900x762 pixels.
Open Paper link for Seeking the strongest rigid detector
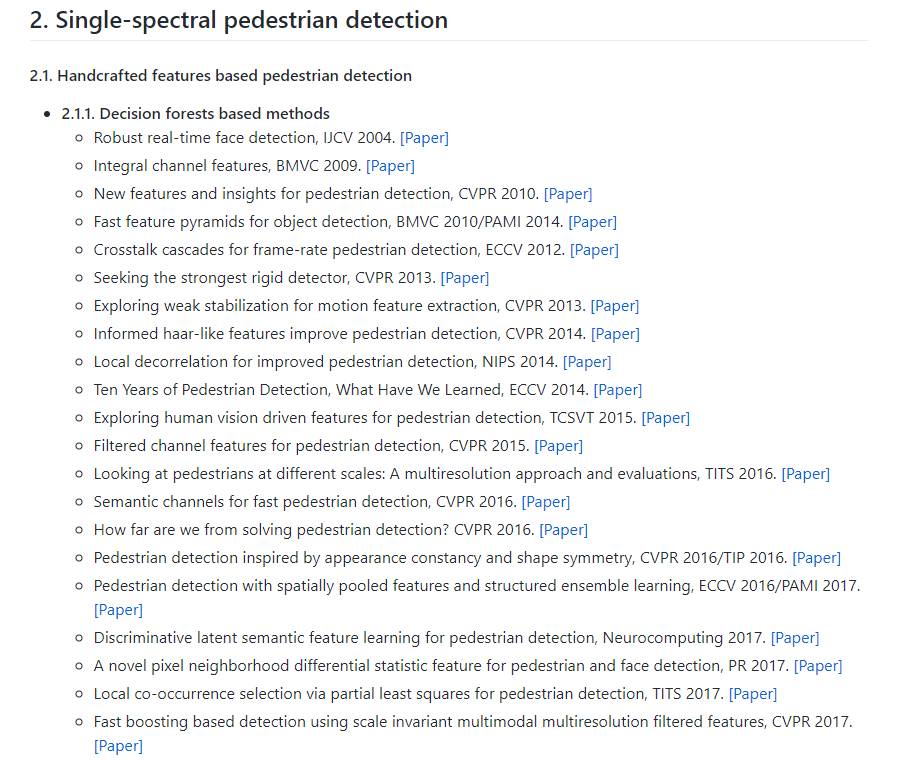[x=465, y=278]
